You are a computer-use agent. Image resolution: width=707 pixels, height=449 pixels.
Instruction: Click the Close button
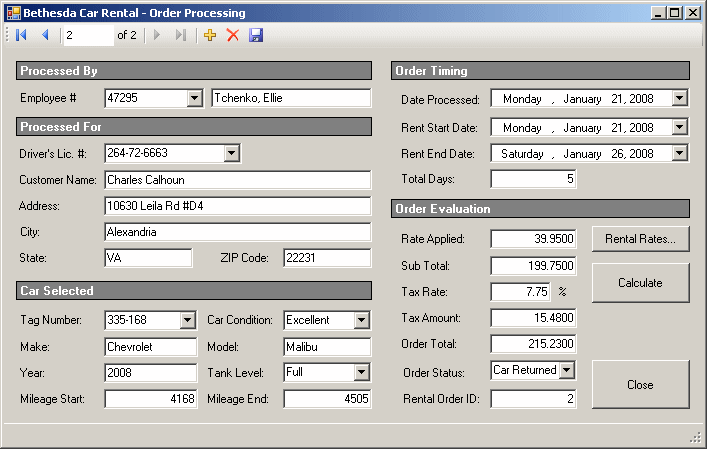(640, 385)
